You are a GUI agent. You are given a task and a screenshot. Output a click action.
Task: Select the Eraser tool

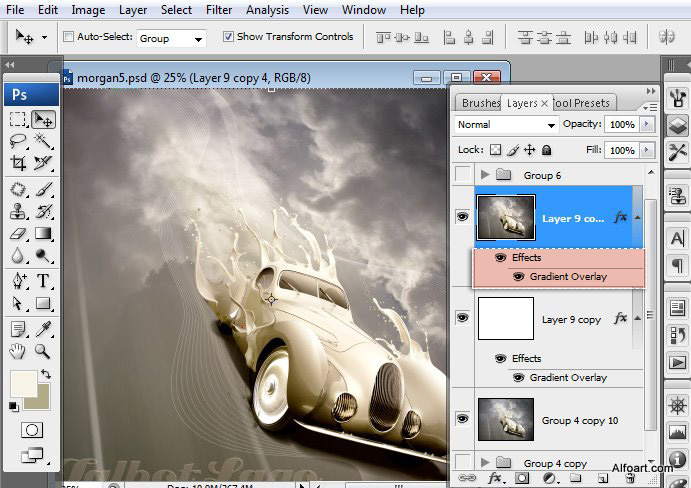[x=18, y=234]
